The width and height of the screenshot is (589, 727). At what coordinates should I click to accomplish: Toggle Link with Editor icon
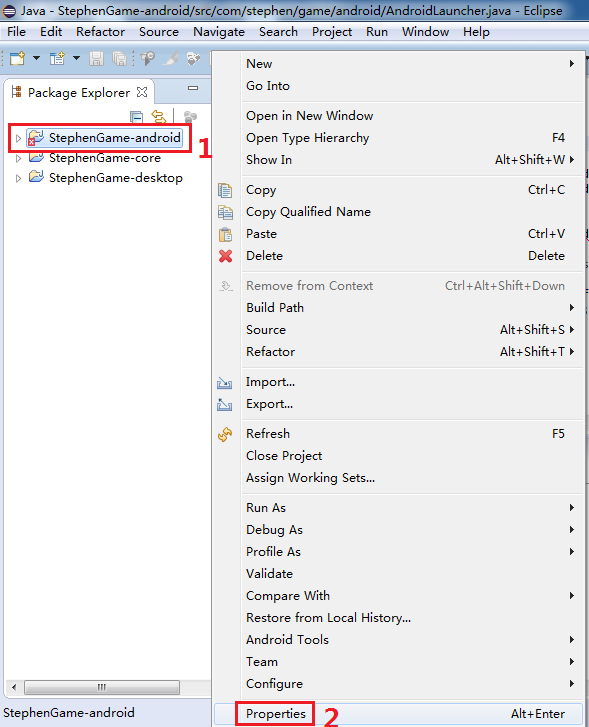(x=159, y=116)
